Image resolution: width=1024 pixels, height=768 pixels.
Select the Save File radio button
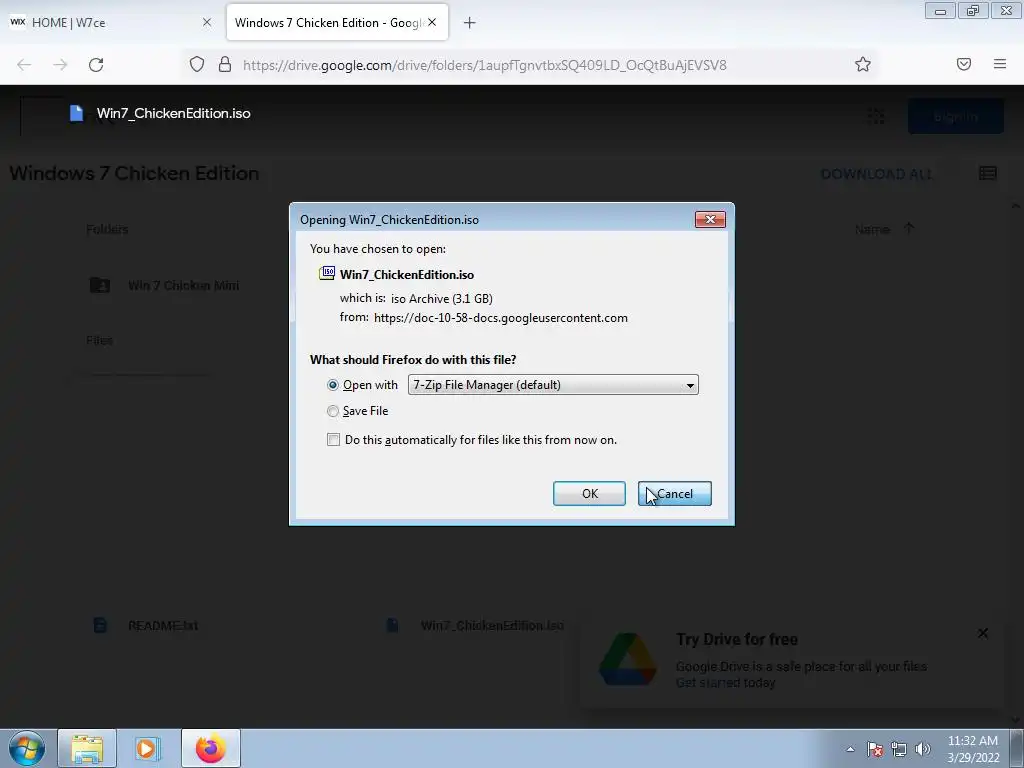(332, 411)
